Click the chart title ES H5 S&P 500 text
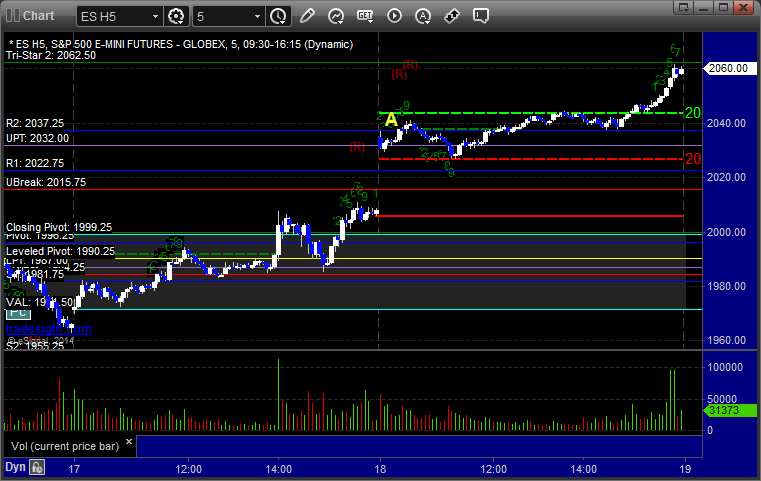Screen dimensions: 761x481 click(181, 44)
